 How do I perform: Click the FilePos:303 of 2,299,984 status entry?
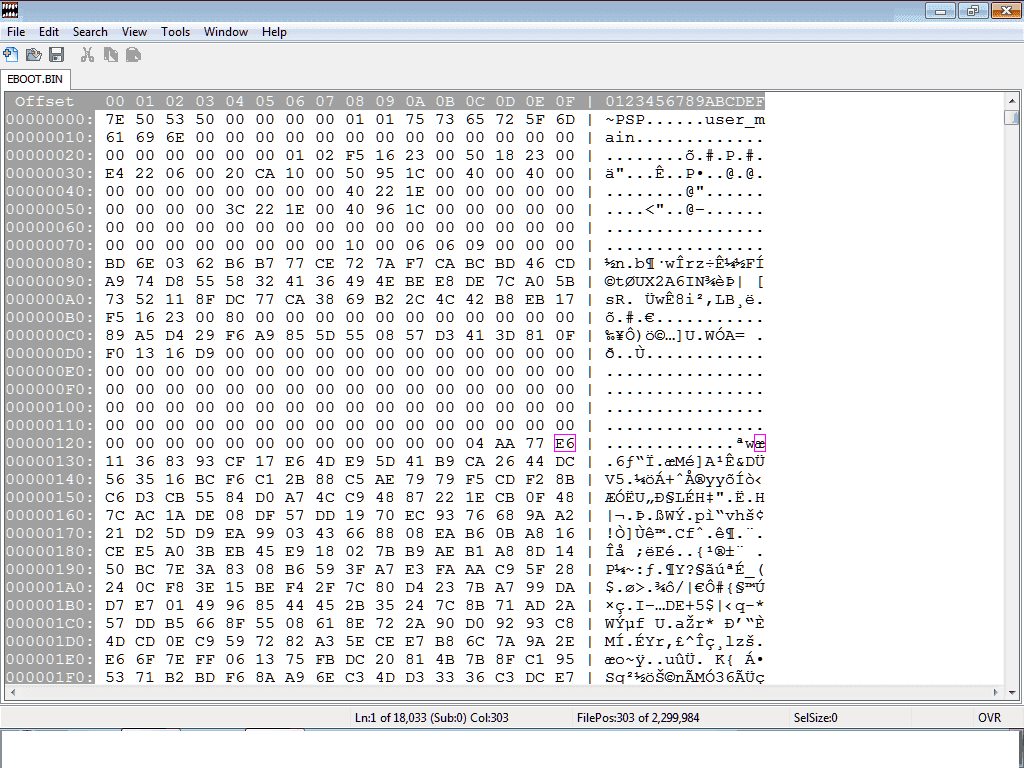637,718
